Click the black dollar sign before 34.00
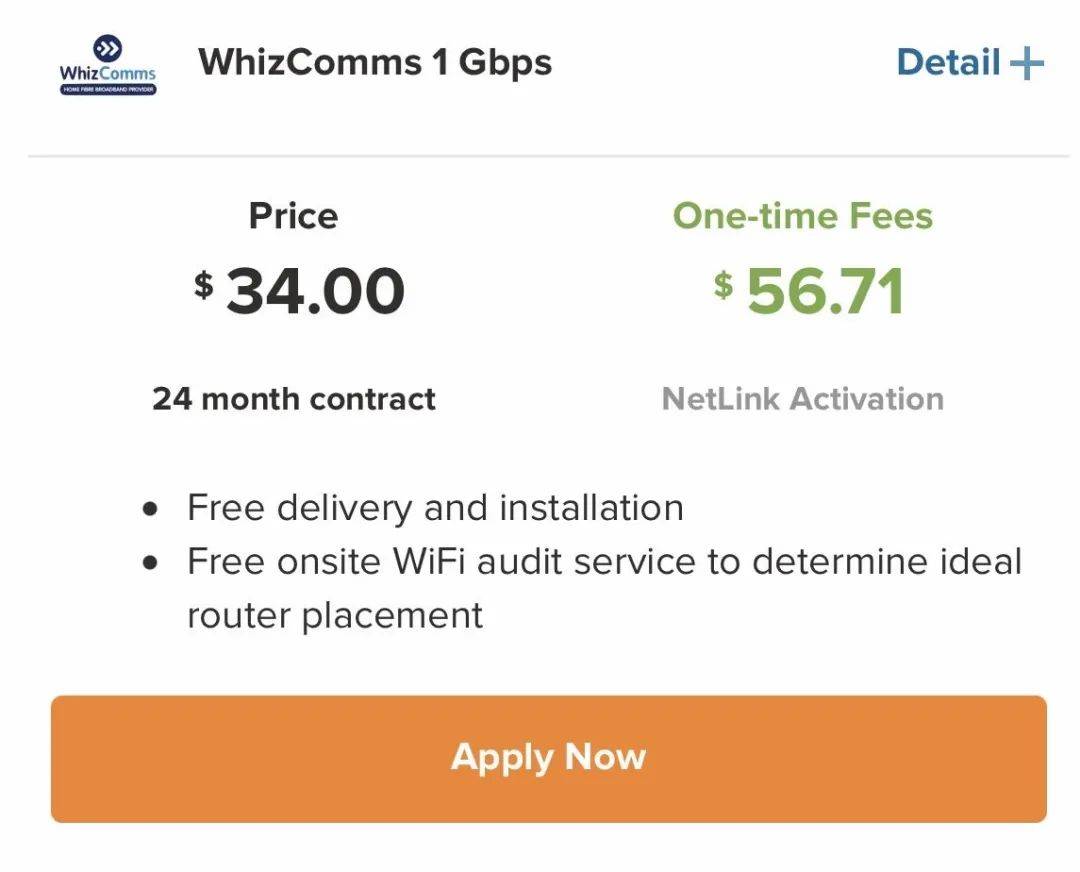Viewport: 1080px width, 872px height. pos(204,285)
